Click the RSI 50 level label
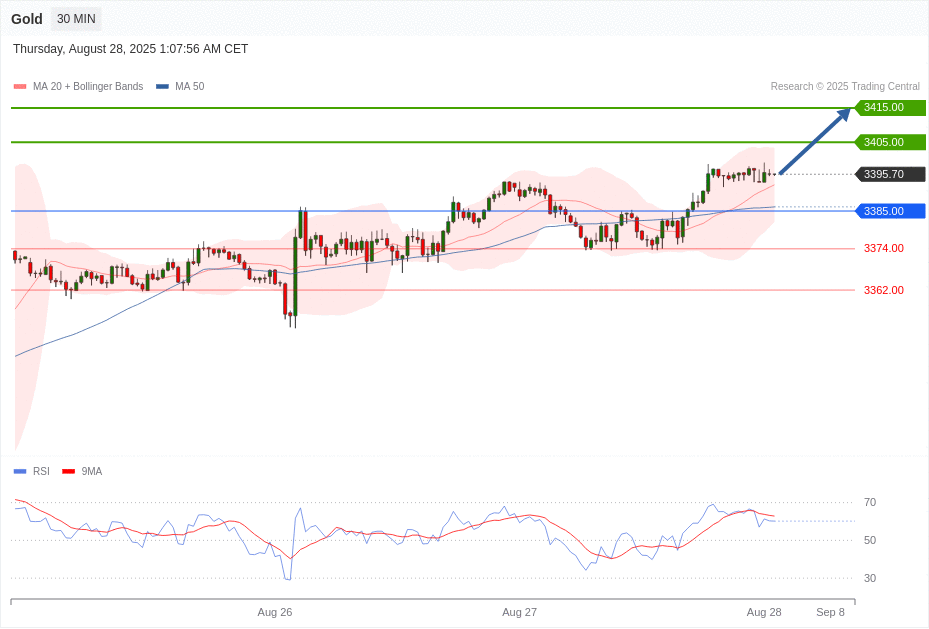This screenshot has width=929, height=629. point(870,540)
